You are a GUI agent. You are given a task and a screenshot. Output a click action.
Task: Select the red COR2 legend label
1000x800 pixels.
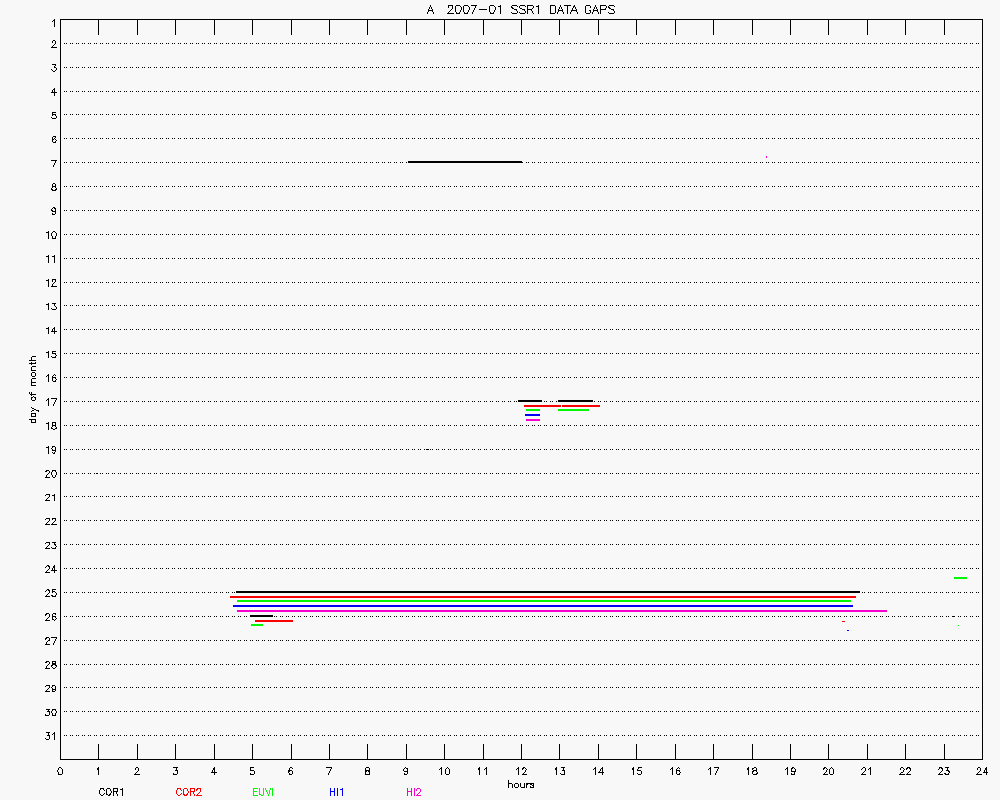point(188,792)
